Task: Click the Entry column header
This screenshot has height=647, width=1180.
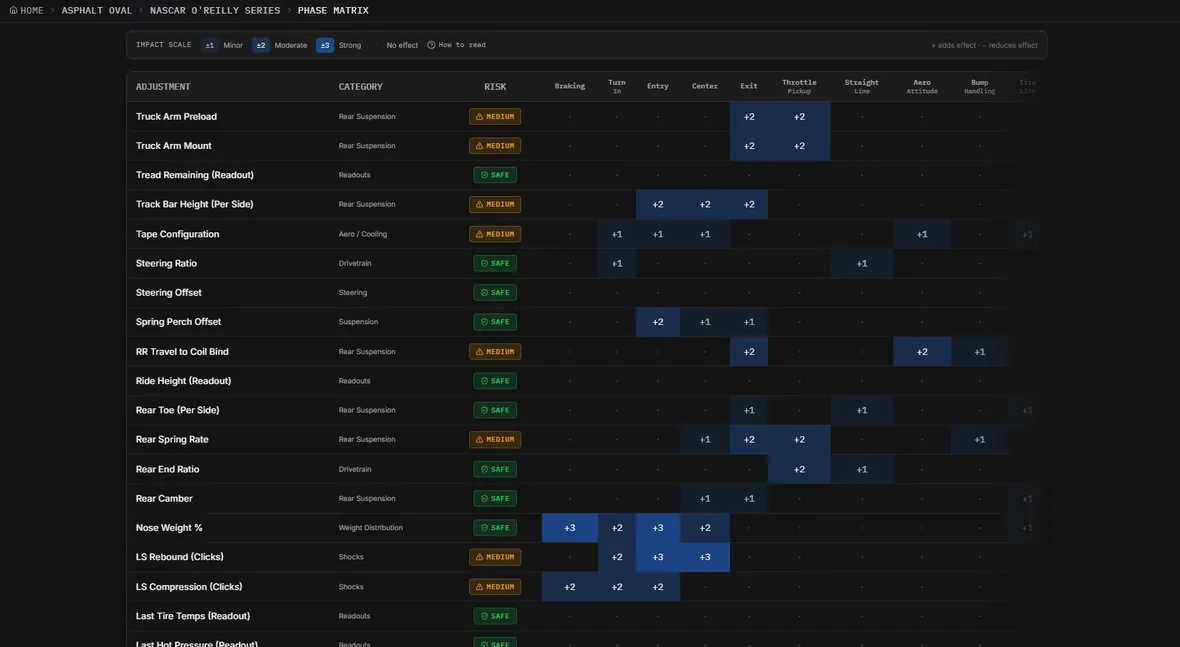Action: pos(658,87)
